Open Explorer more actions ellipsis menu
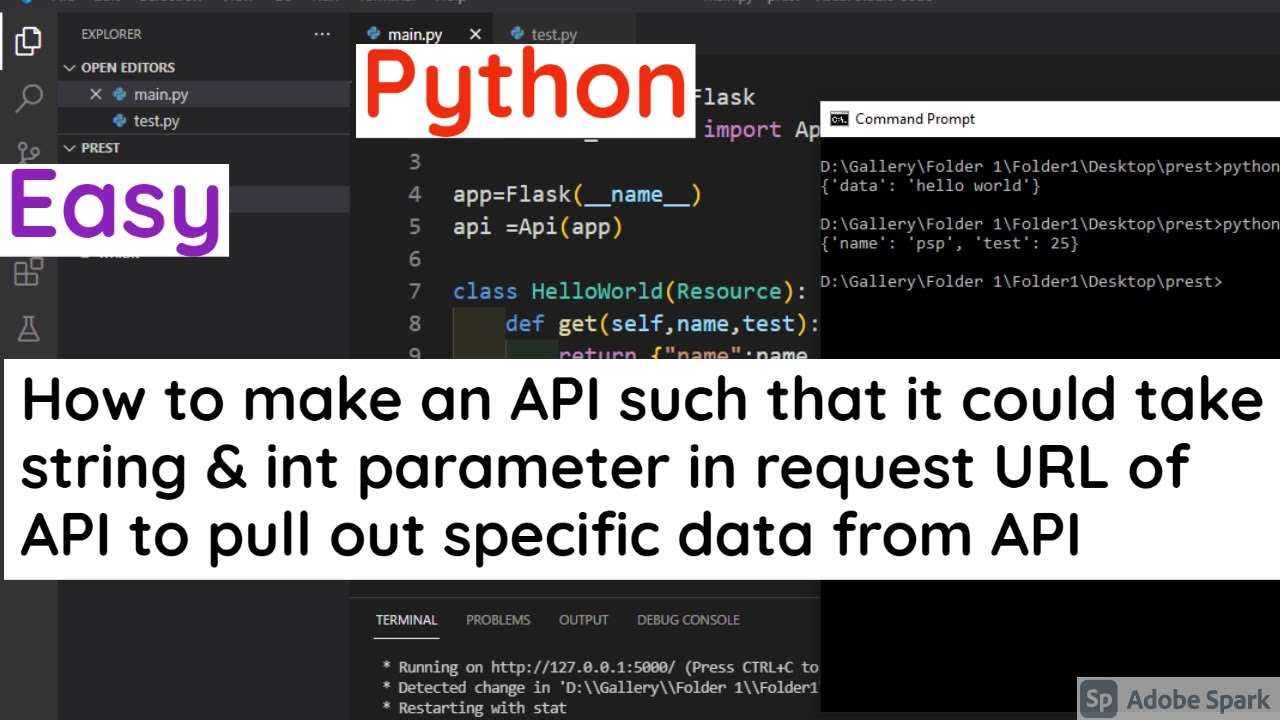The image size is (1280, 720). click(x=322, y=34)
